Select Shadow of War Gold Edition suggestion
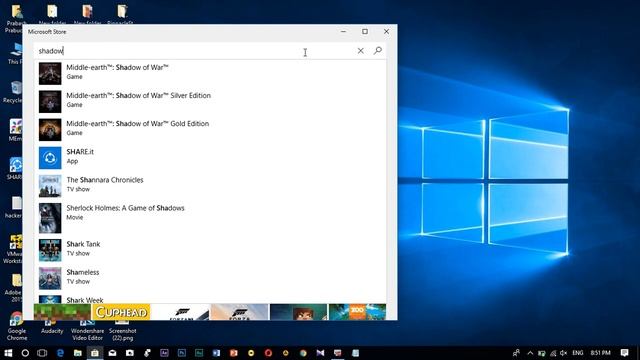Image resolution: width=640 pixels, height=360 pixels. click(210, 129)
